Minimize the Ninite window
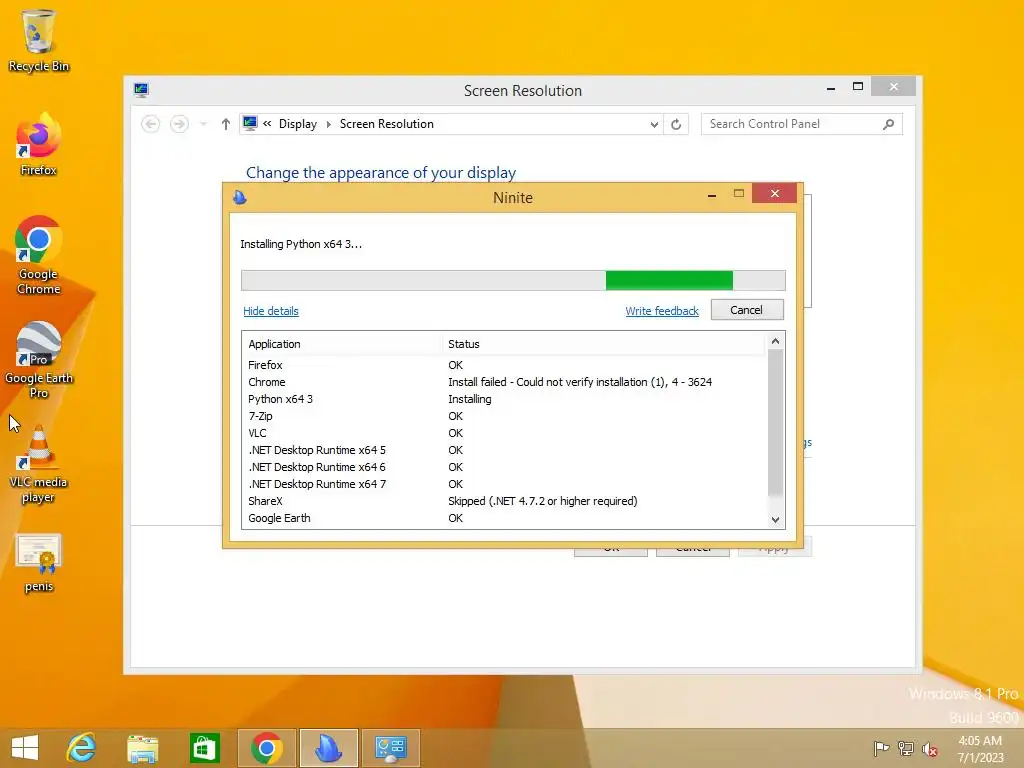The height and width of the screenshot is (768, 1024). click(712, 195)
